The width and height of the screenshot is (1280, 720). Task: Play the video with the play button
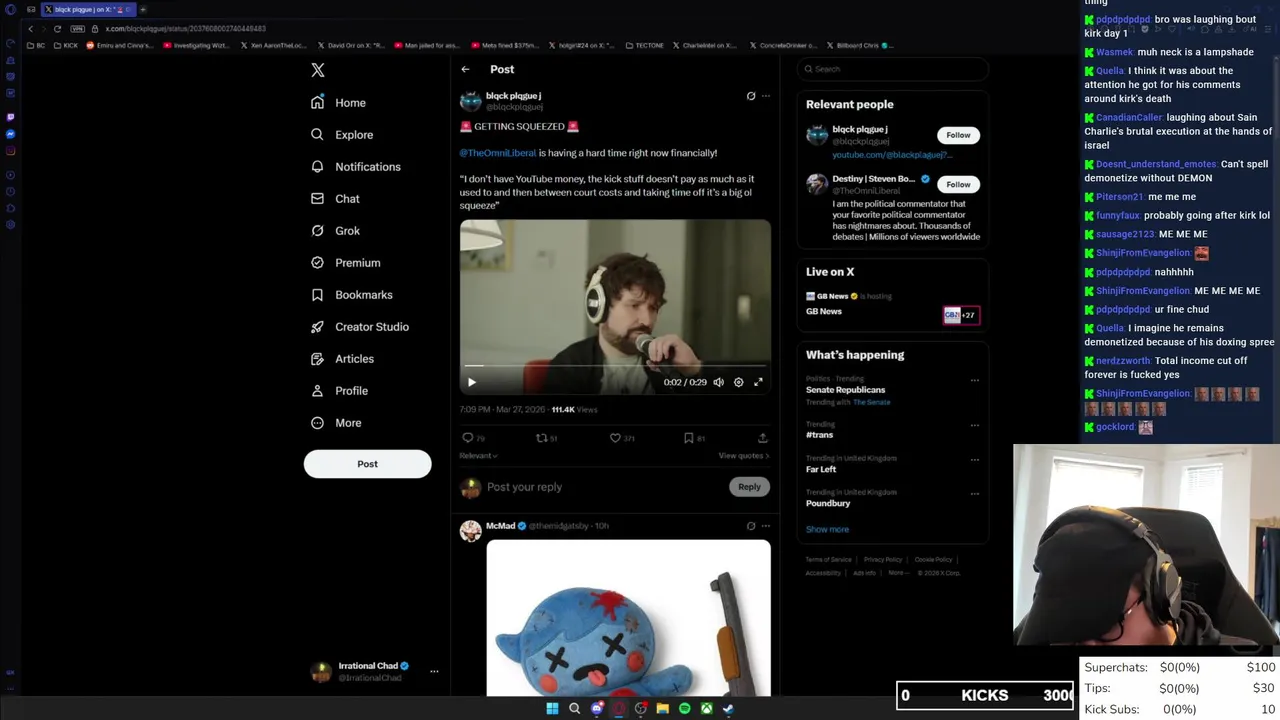[472, 382]
